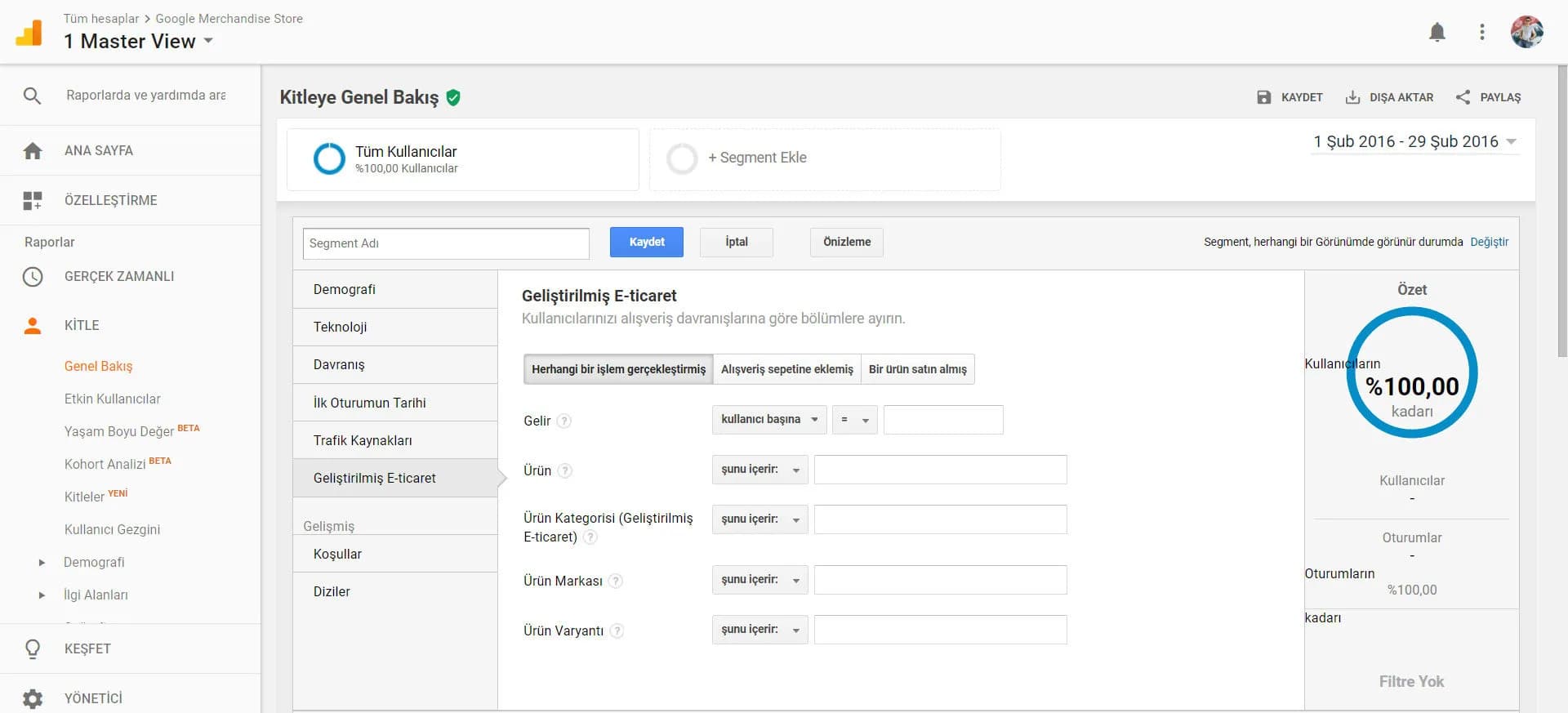Screen dimensions: 1568x713
Task: Click the blue Kaydet button
Action: tap(647, 242)
